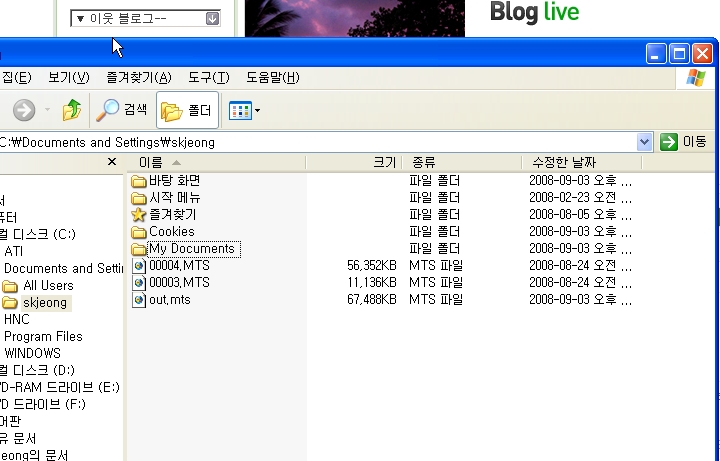Screen dimensions: 720x461
Task: Open the Search (검색) toolbar button
Action: point(121,110)
